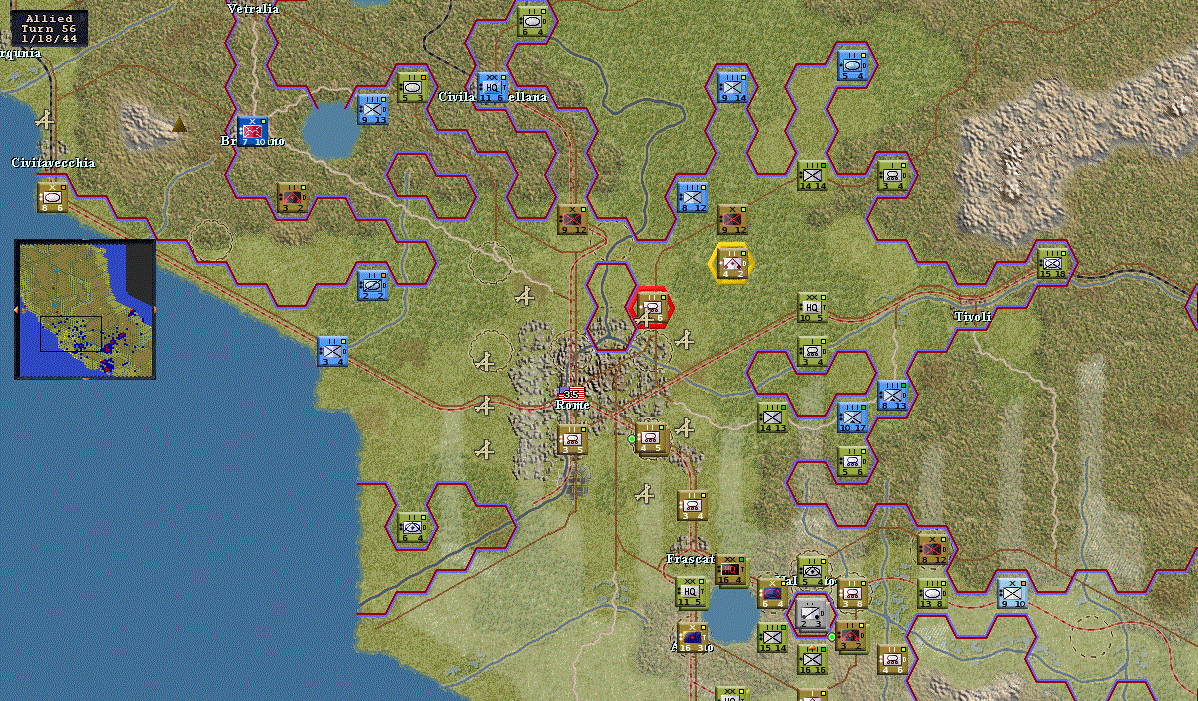The width and height of the screenshot is (1198, 701).
Task: Select the red-highlighted armor unit near Rome
Action: coord(652,308)
